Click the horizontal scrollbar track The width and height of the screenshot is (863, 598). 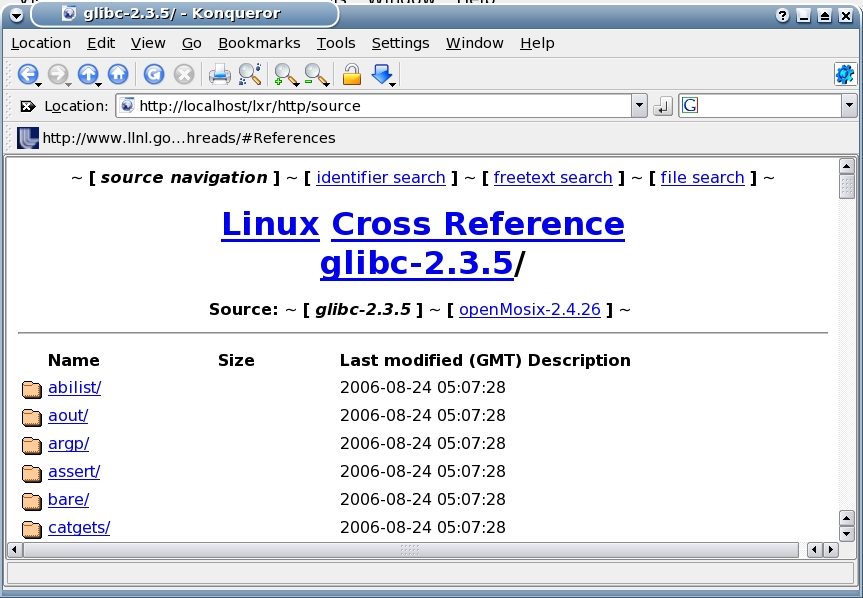pyautogui.click(x=600, y=550)
